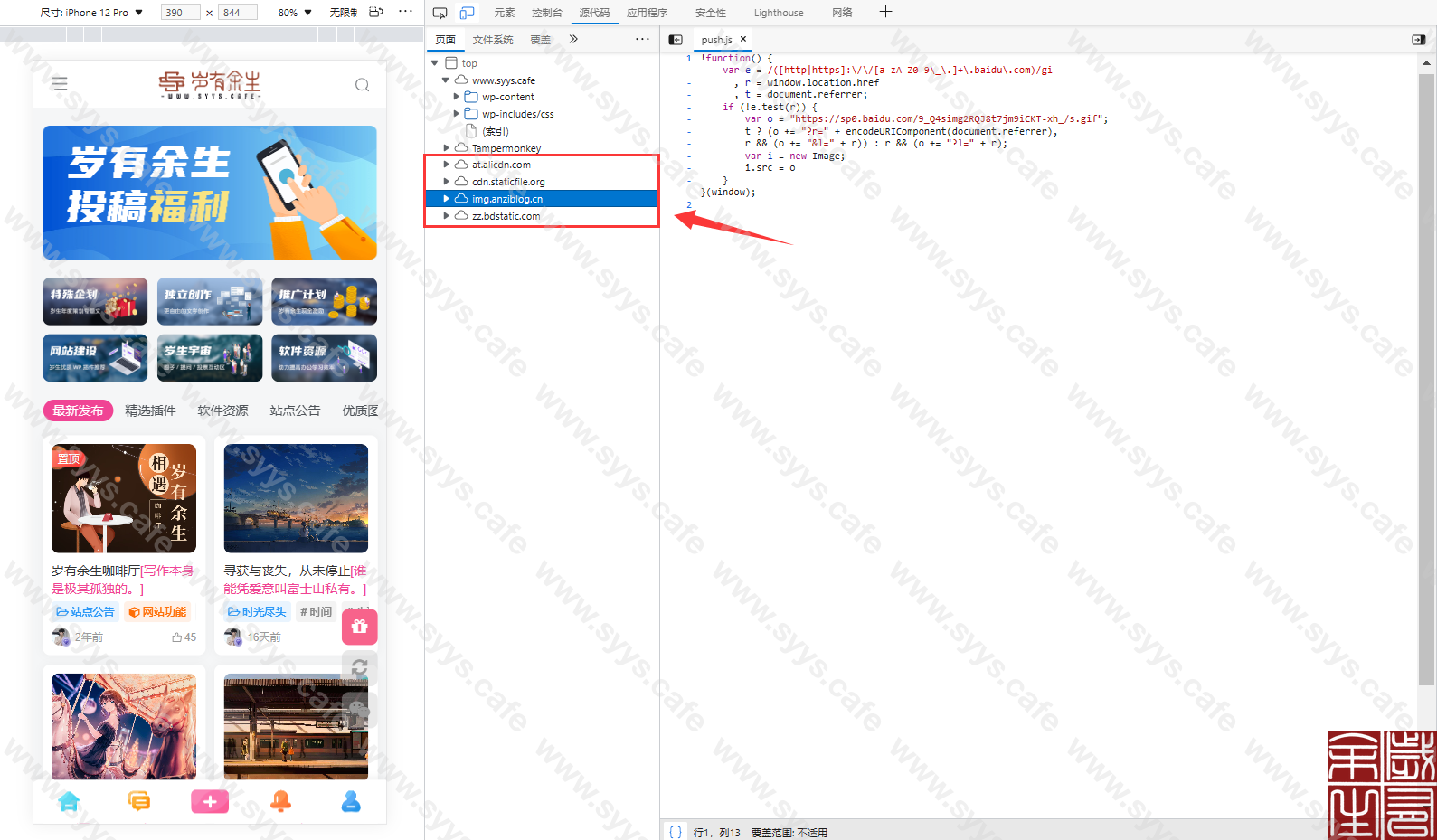The width and height of the screenshot is (1437, 840).
Task: Open the 推广计划 card
Action: [x=324, y=301]
